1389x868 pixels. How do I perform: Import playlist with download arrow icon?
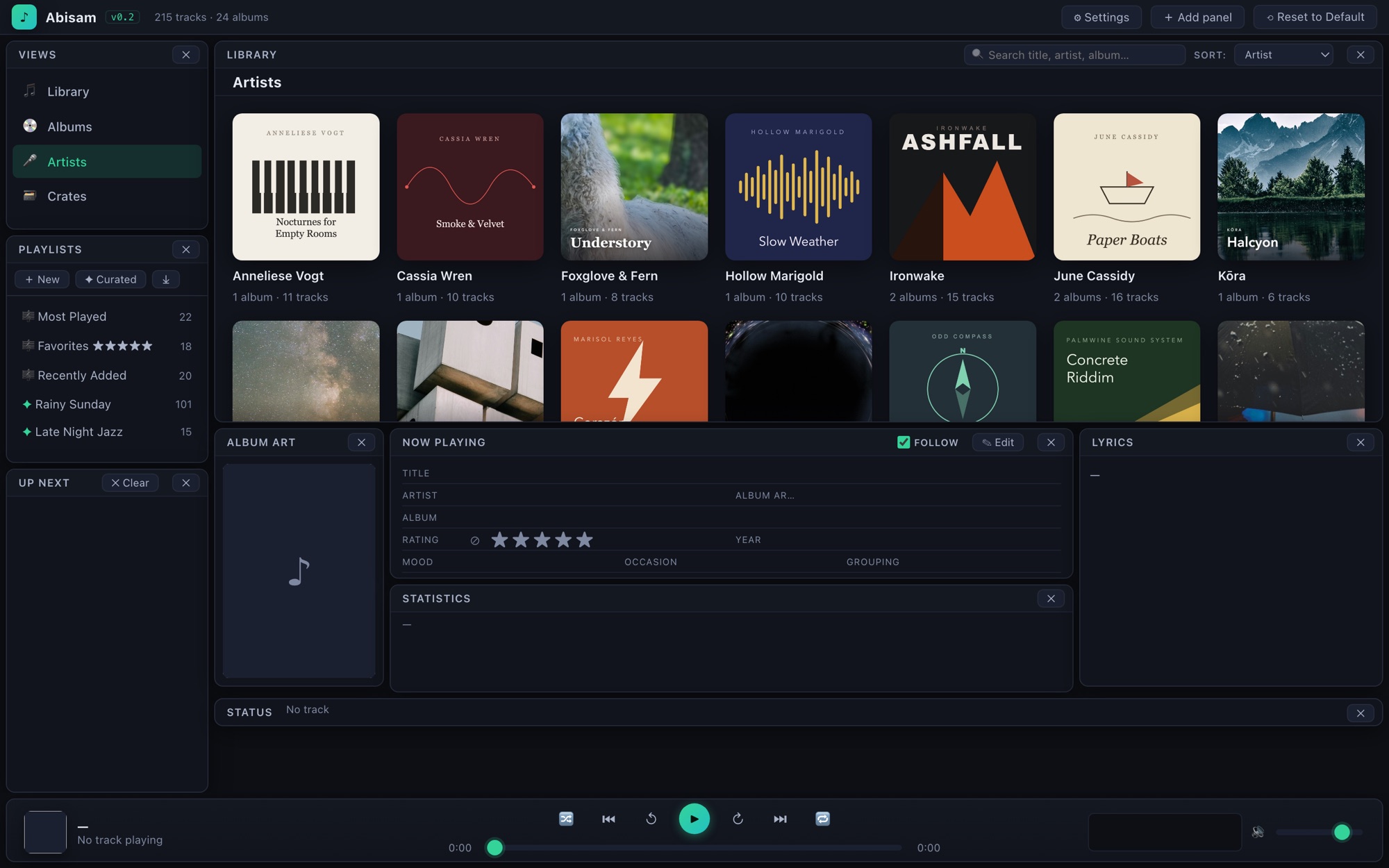click(x=166, y=279)
